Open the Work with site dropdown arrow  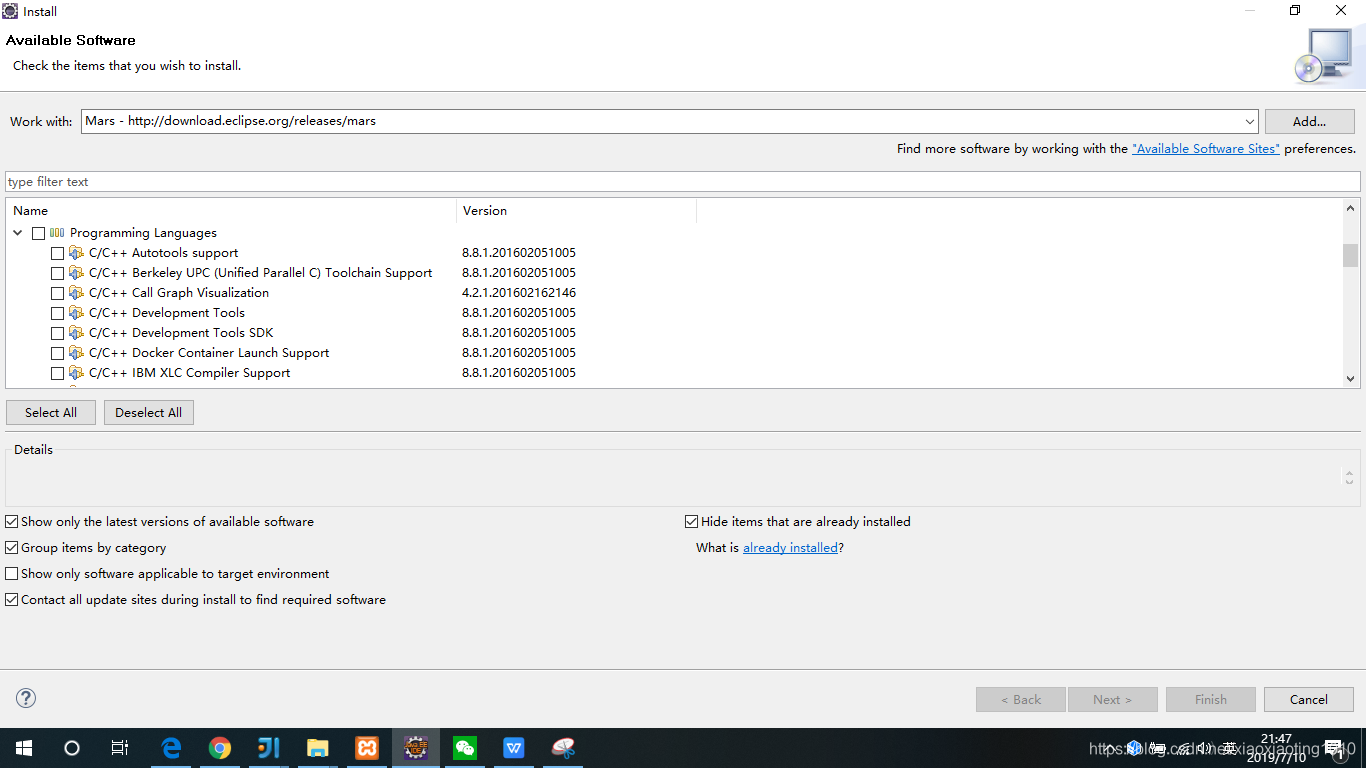click(1249, 121)
